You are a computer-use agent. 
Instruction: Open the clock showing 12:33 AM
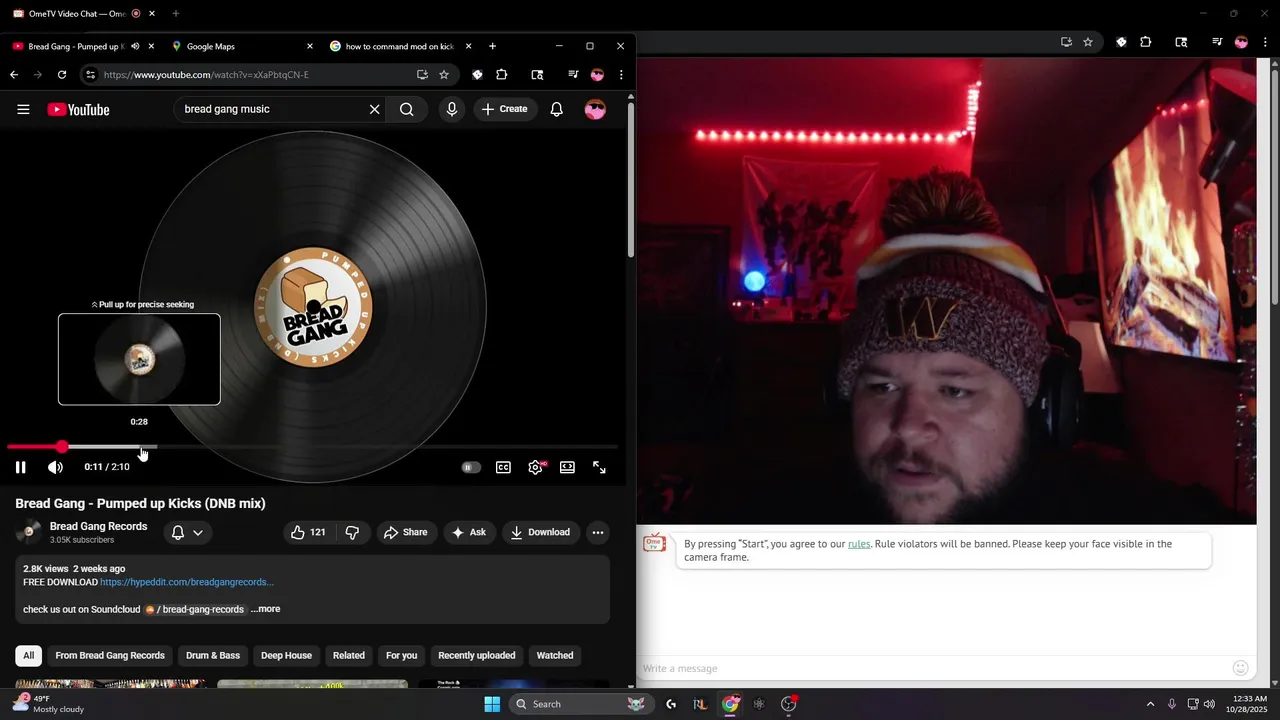tap(1249, 704)
